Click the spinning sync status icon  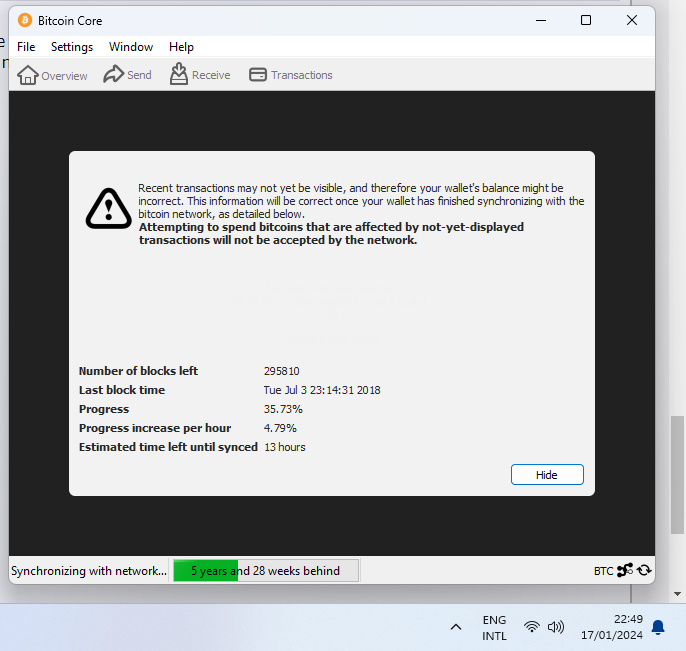tap(644, 570)
